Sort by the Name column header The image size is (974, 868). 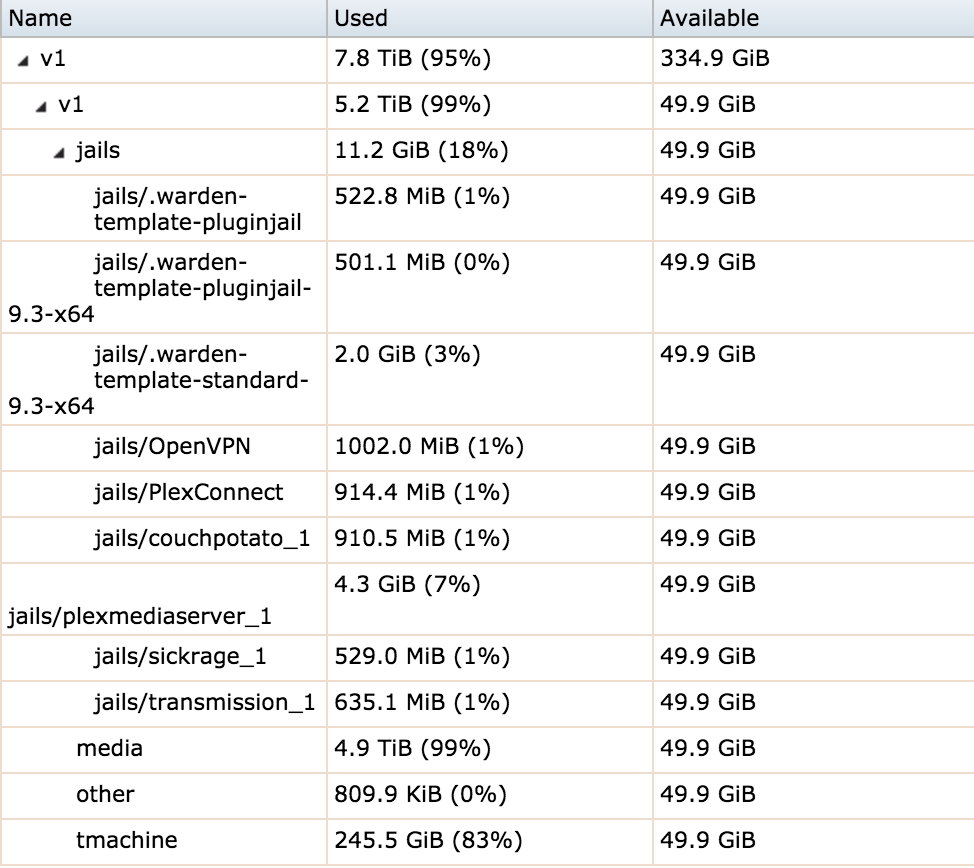coord(164,18)
